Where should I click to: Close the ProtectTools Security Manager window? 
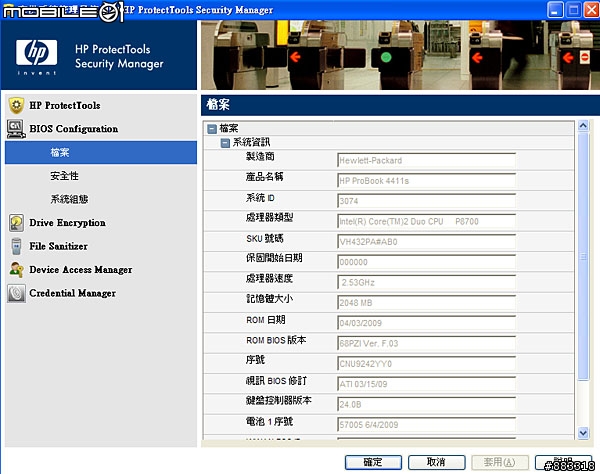pos(591,10)
